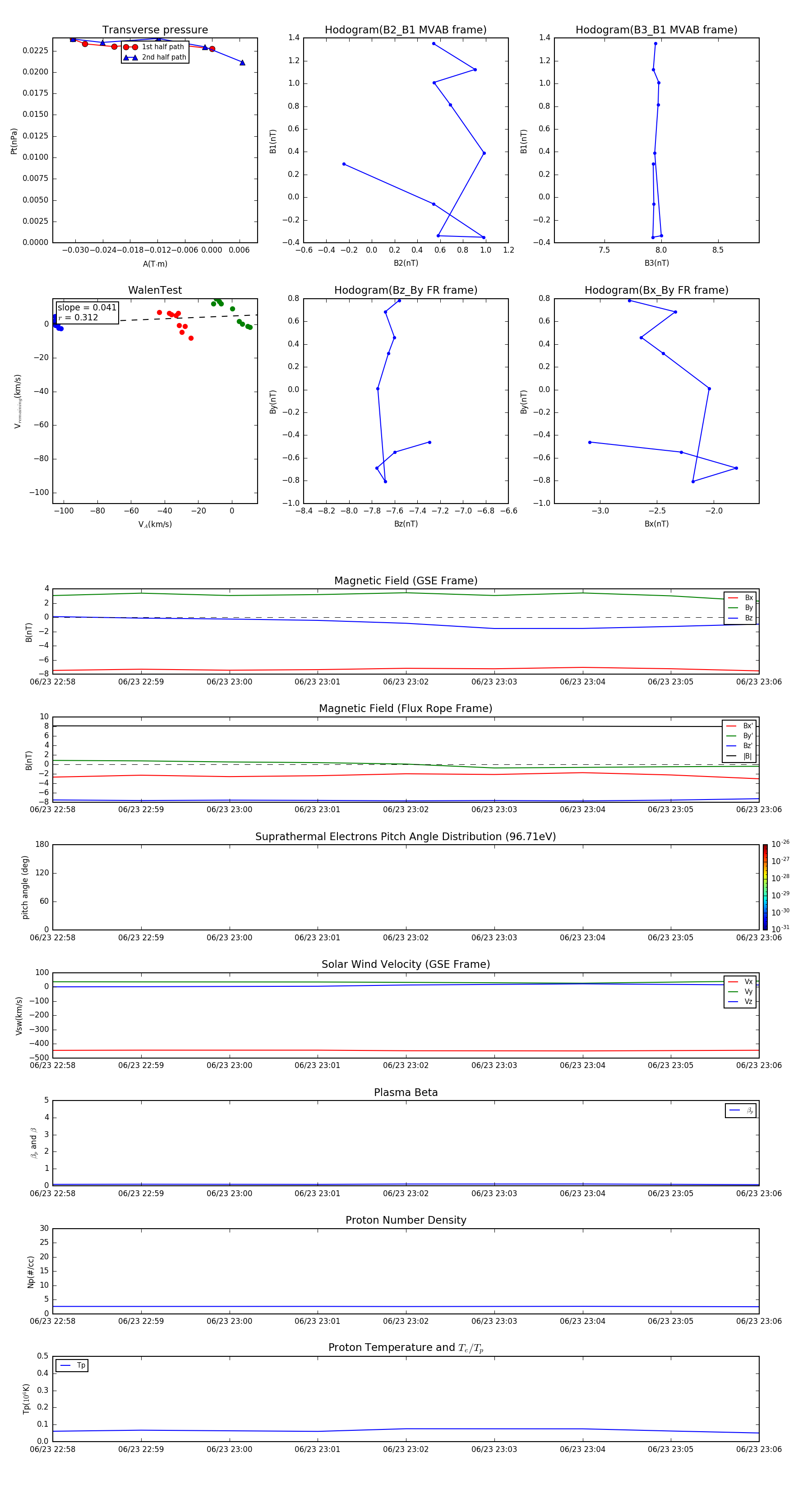Click the pitch angle colorbar gradient
Screen dimensions: 812x1489
[765, 887]
